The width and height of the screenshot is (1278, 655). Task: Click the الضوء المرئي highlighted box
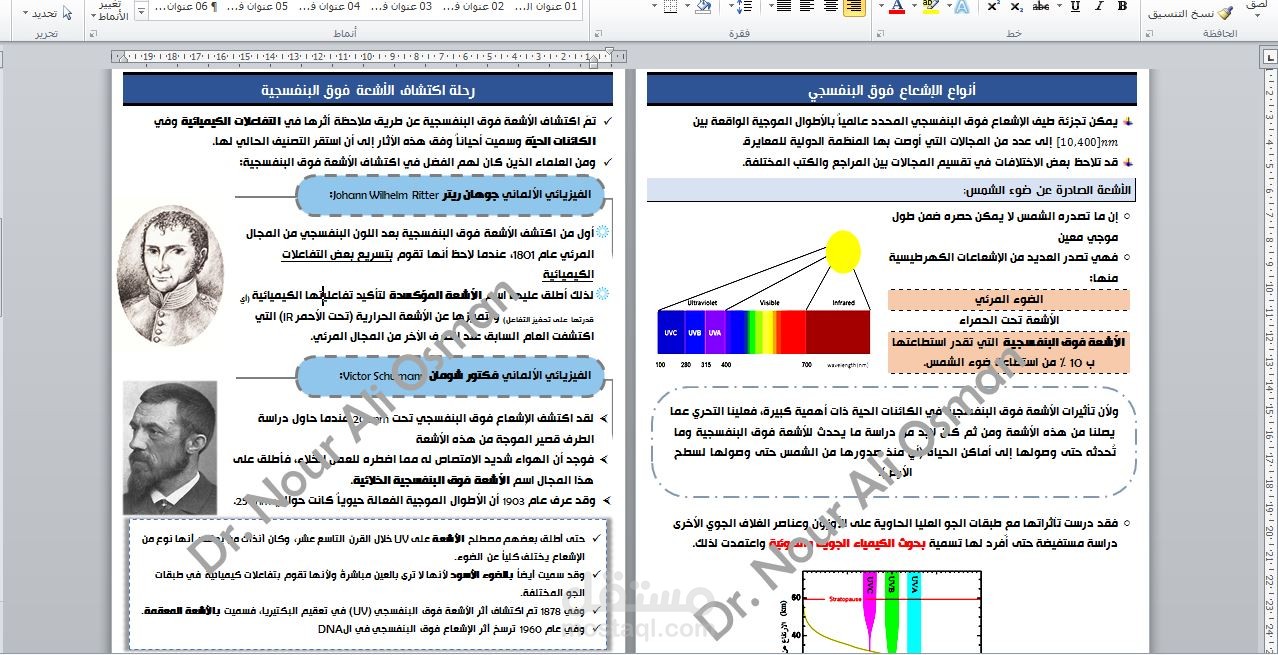(1008, 300)
